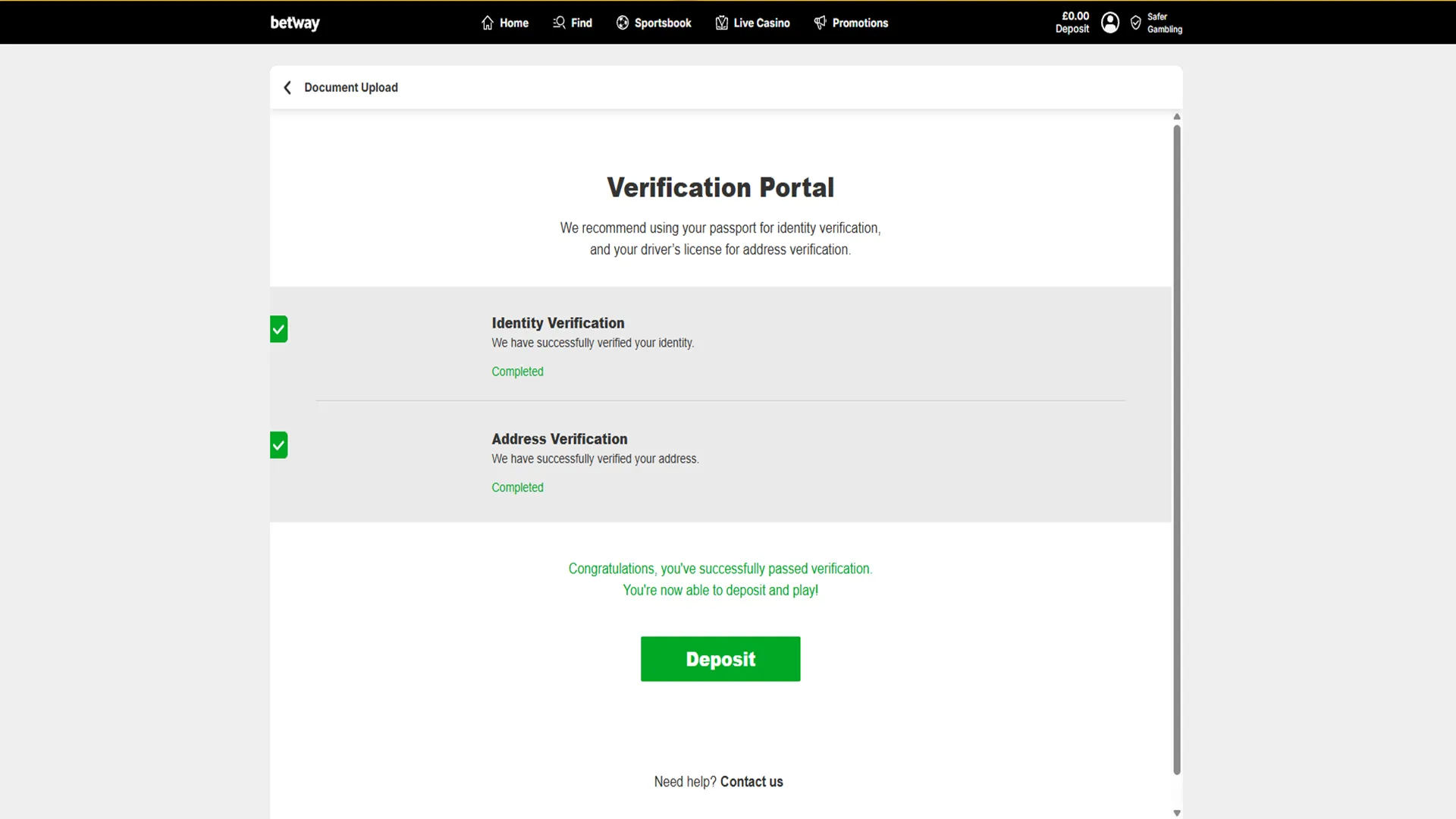The image size is (1456, 819).
Task: Open the Contact us link
Action: pos(752,781)
